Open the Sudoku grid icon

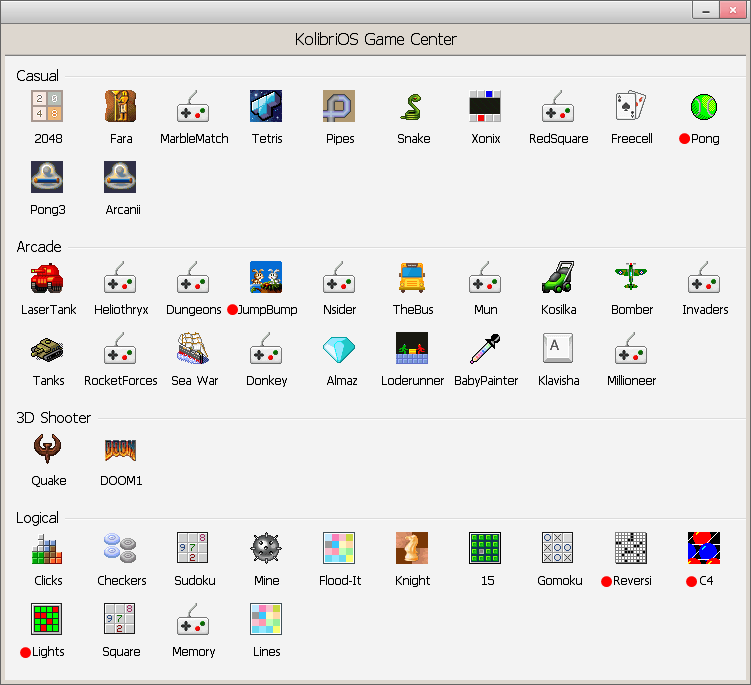coord(193,548)
